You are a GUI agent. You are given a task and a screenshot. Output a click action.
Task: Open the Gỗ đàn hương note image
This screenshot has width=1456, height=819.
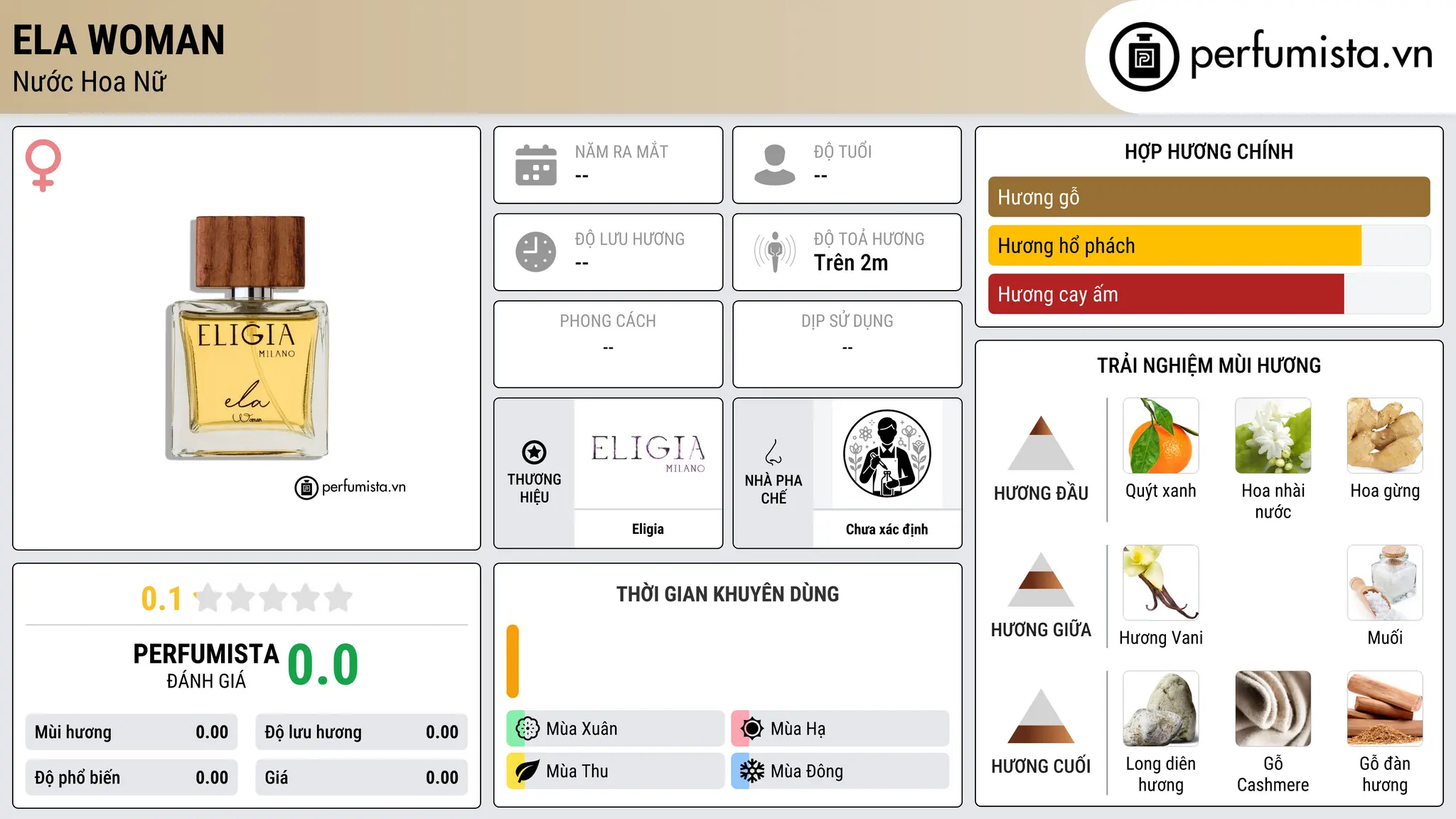1385,709
